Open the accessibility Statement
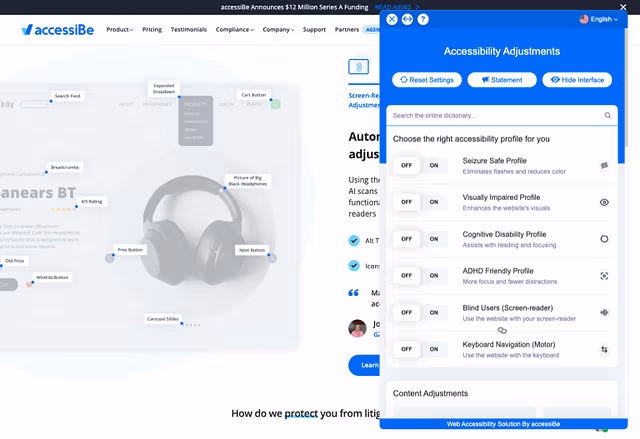 [502, 80]
